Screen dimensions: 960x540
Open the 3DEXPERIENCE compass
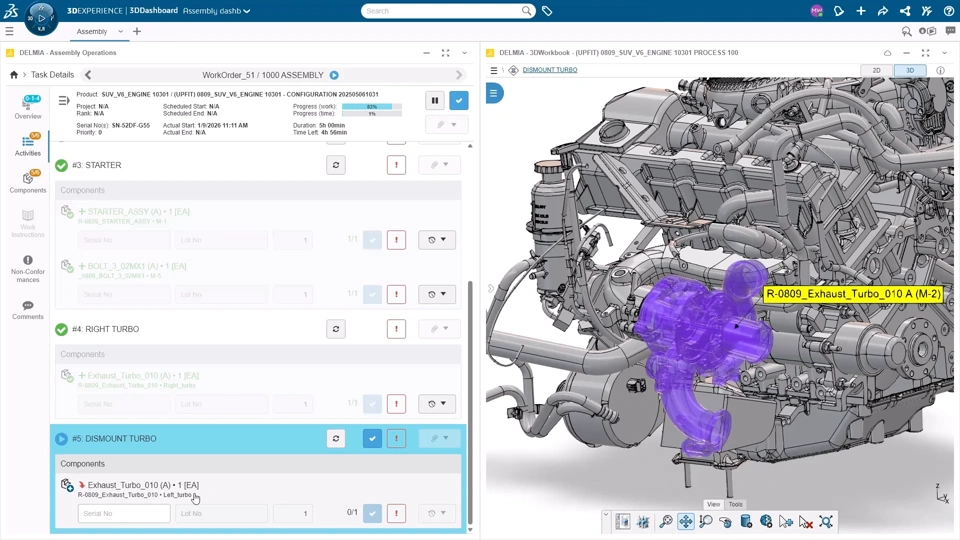pos(42,18)
